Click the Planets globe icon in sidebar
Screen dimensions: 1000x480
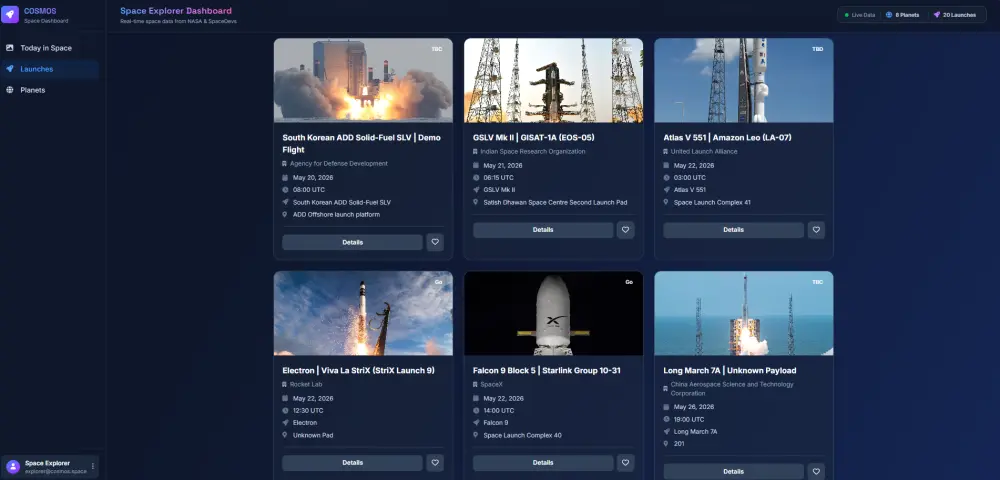click(10, 90)
